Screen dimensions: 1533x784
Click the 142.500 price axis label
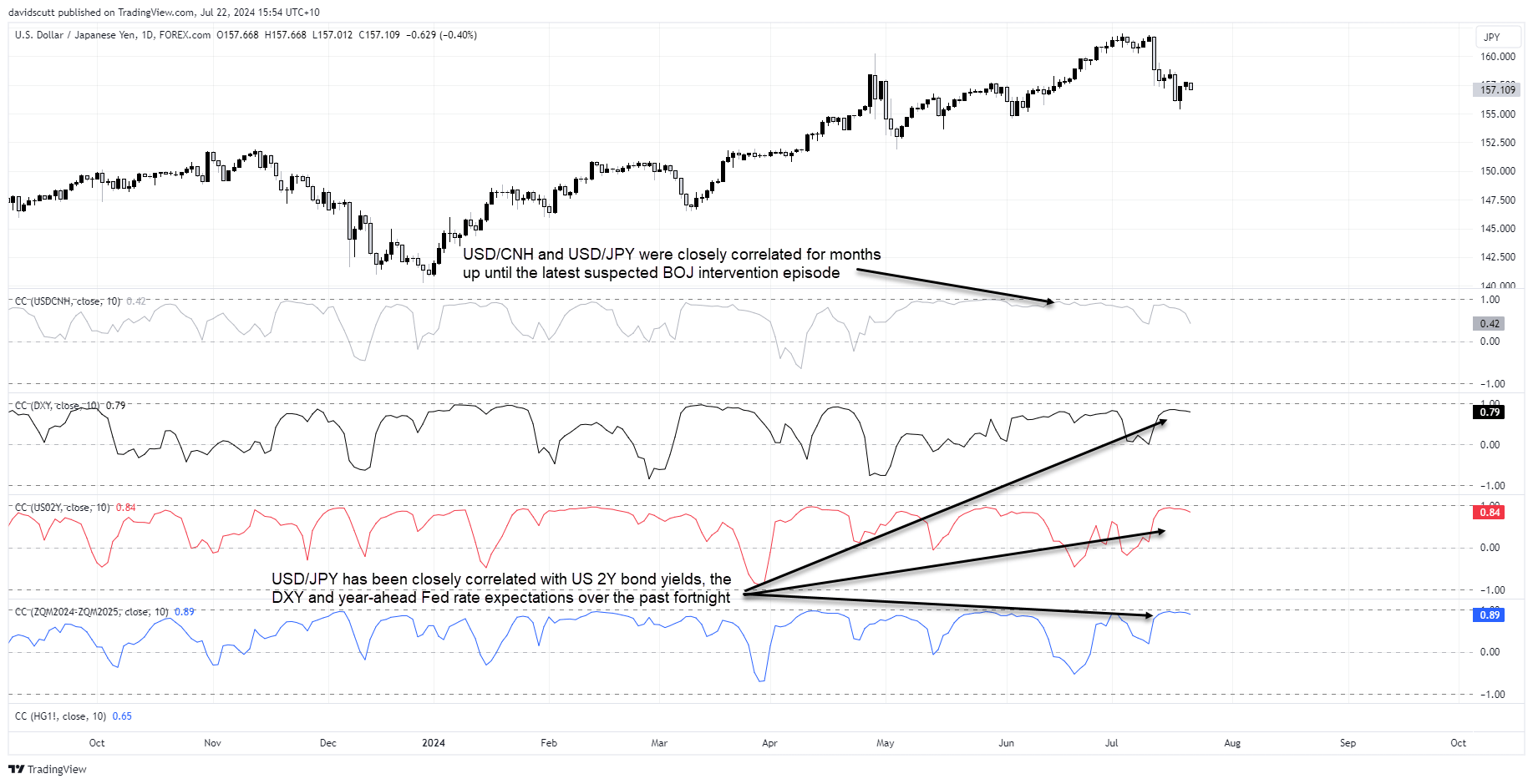click(1497, 257)
